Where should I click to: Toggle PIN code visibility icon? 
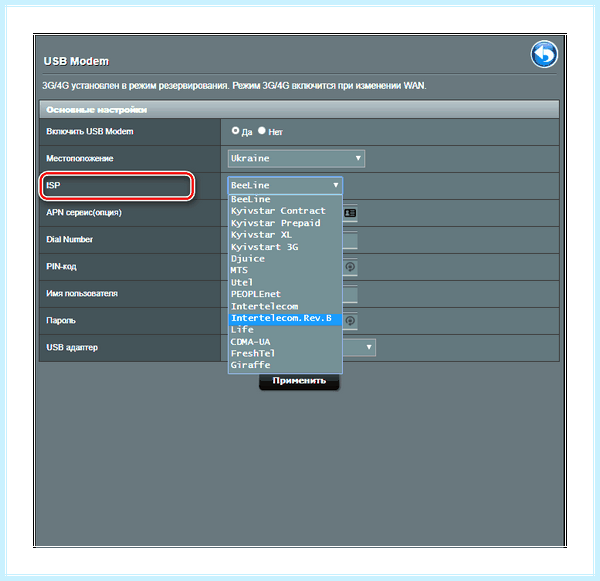tap(350, 267)
